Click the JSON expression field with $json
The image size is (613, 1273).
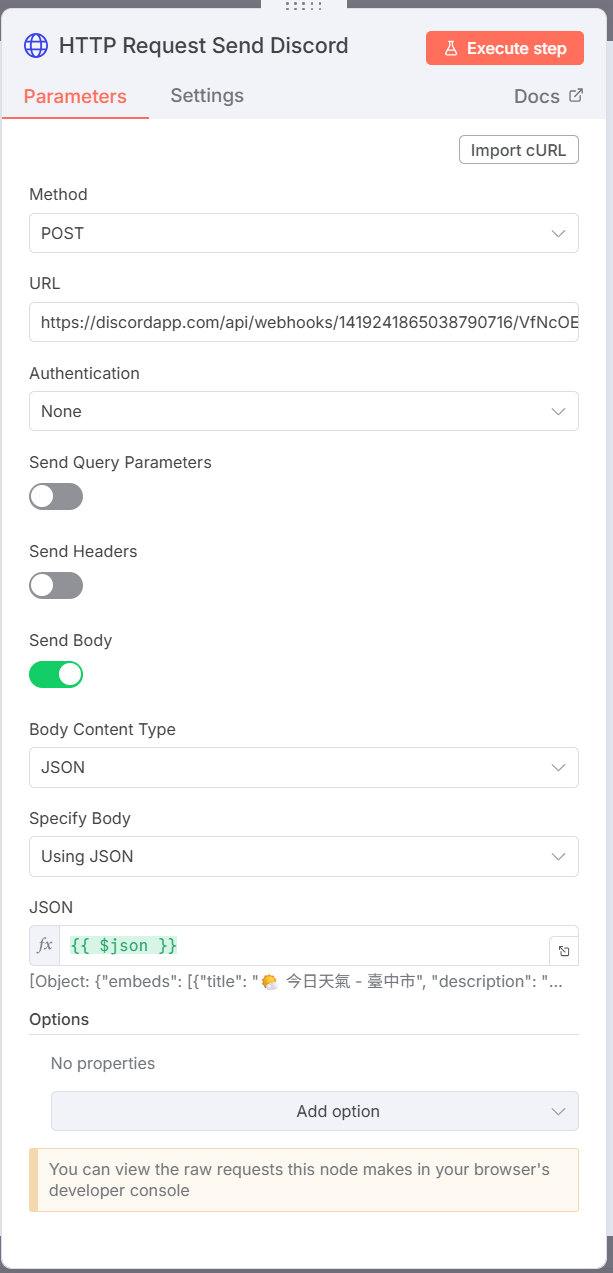300,945
